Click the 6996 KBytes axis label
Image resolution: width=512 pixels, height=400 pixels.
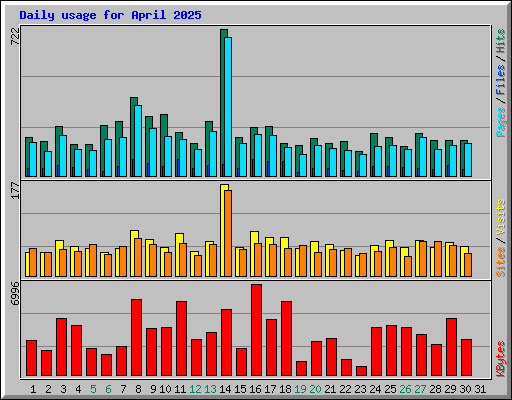[x=16, y=294]
